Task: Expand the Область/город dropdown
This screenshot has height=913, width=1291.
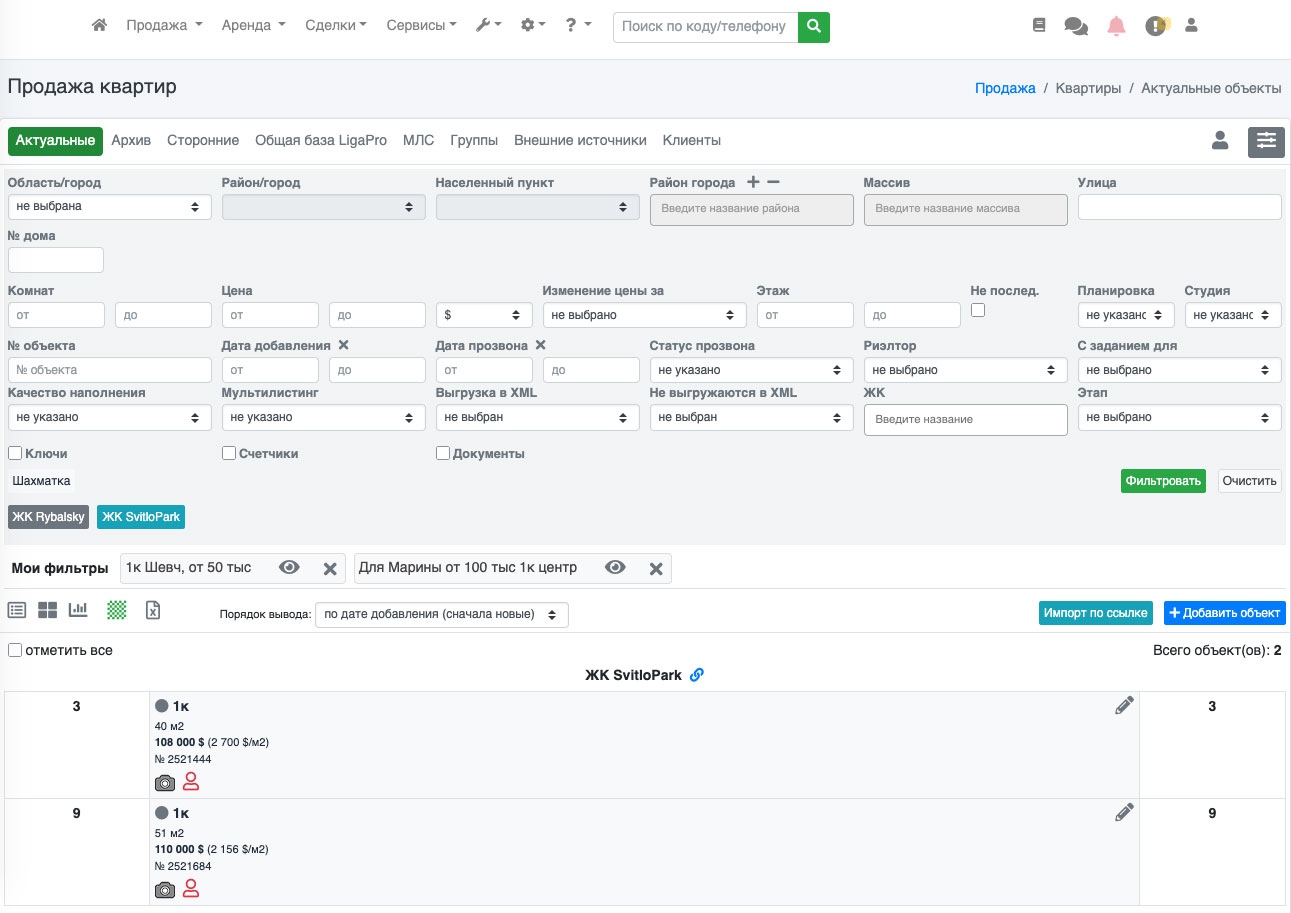Action: coord(109,207)
